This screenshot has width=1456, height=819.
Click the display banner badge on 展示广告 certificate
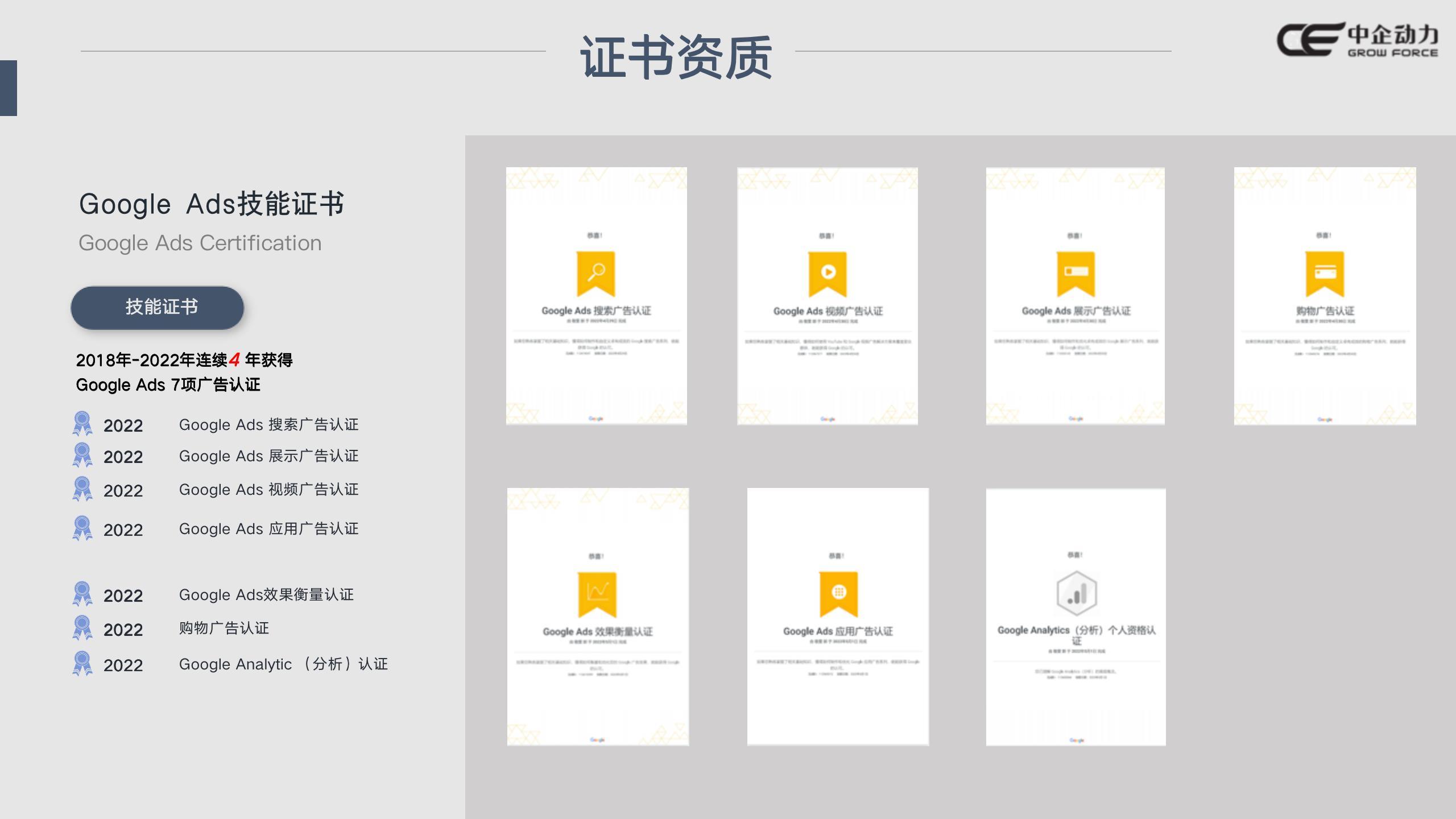click(x=1076, y=274)
